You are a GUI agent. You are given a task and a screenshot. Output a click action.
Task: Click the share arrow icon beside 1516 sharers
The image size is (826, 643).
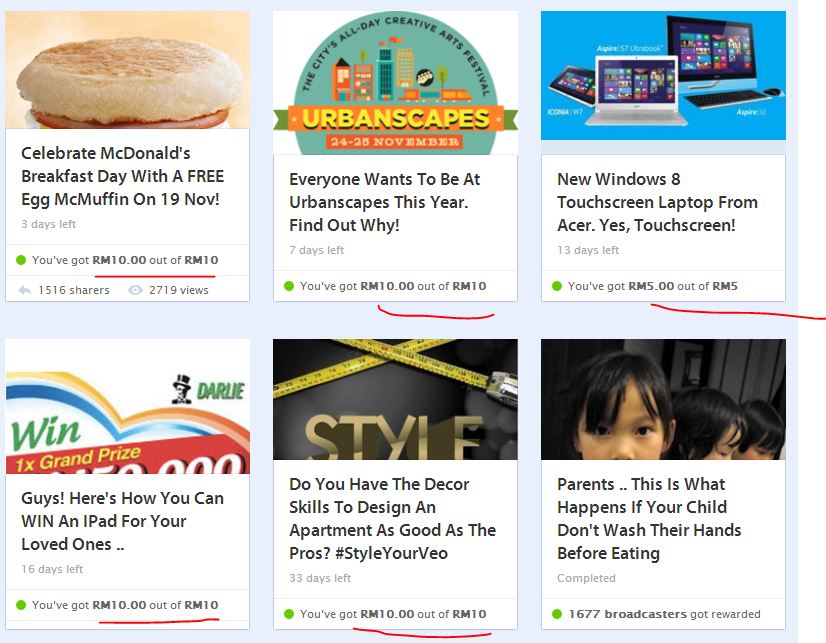click(x=24, y=290)
